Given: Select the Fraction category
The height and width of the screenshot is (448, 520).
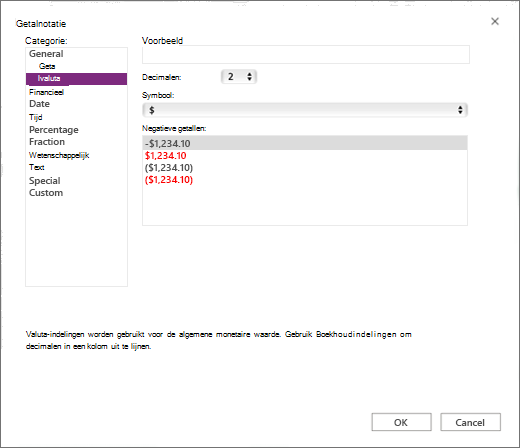Looking at the screenshot, I should (47, 142).
